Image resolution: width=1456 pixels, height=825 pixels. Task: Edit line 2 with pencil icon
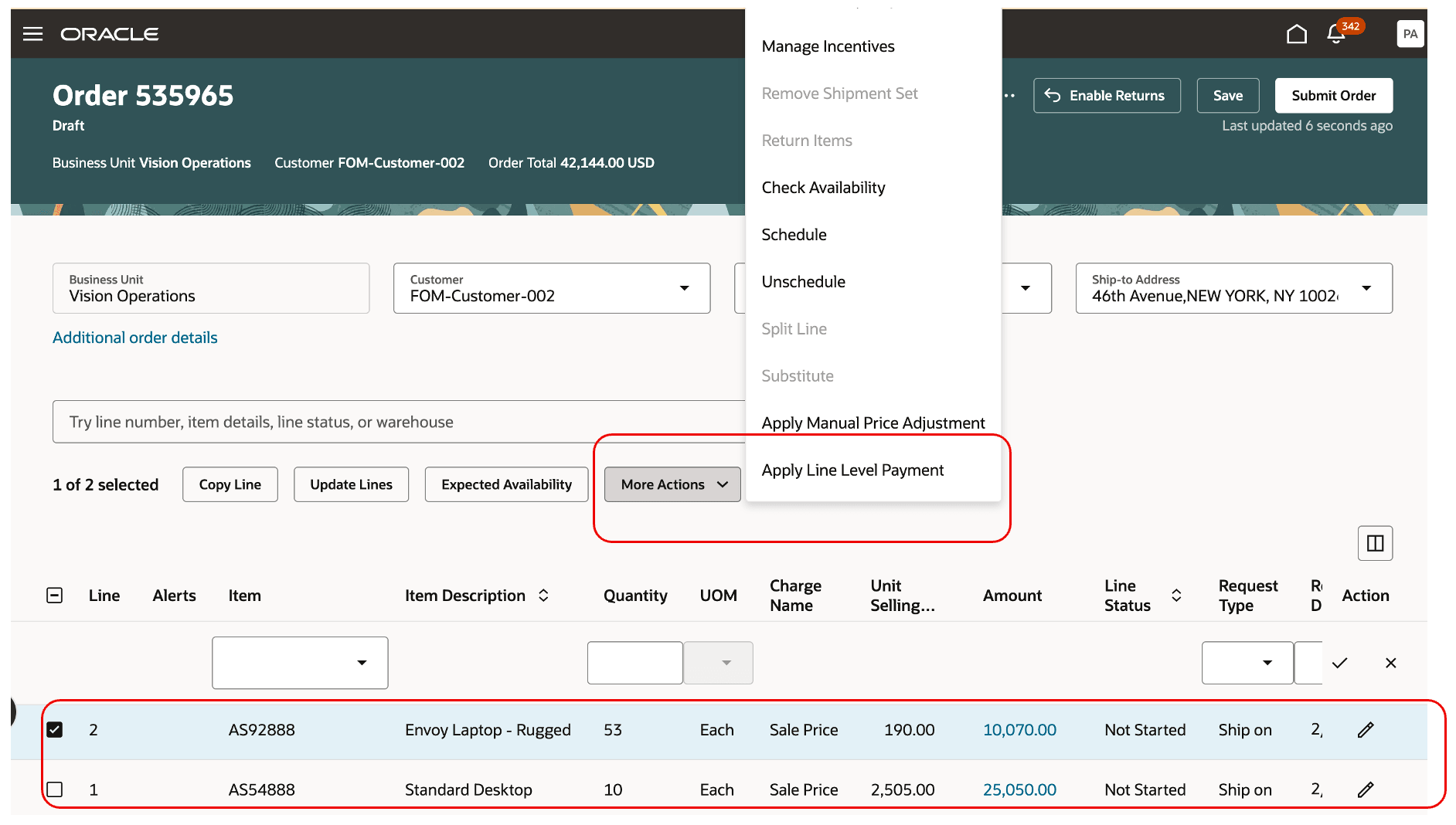1366,730
